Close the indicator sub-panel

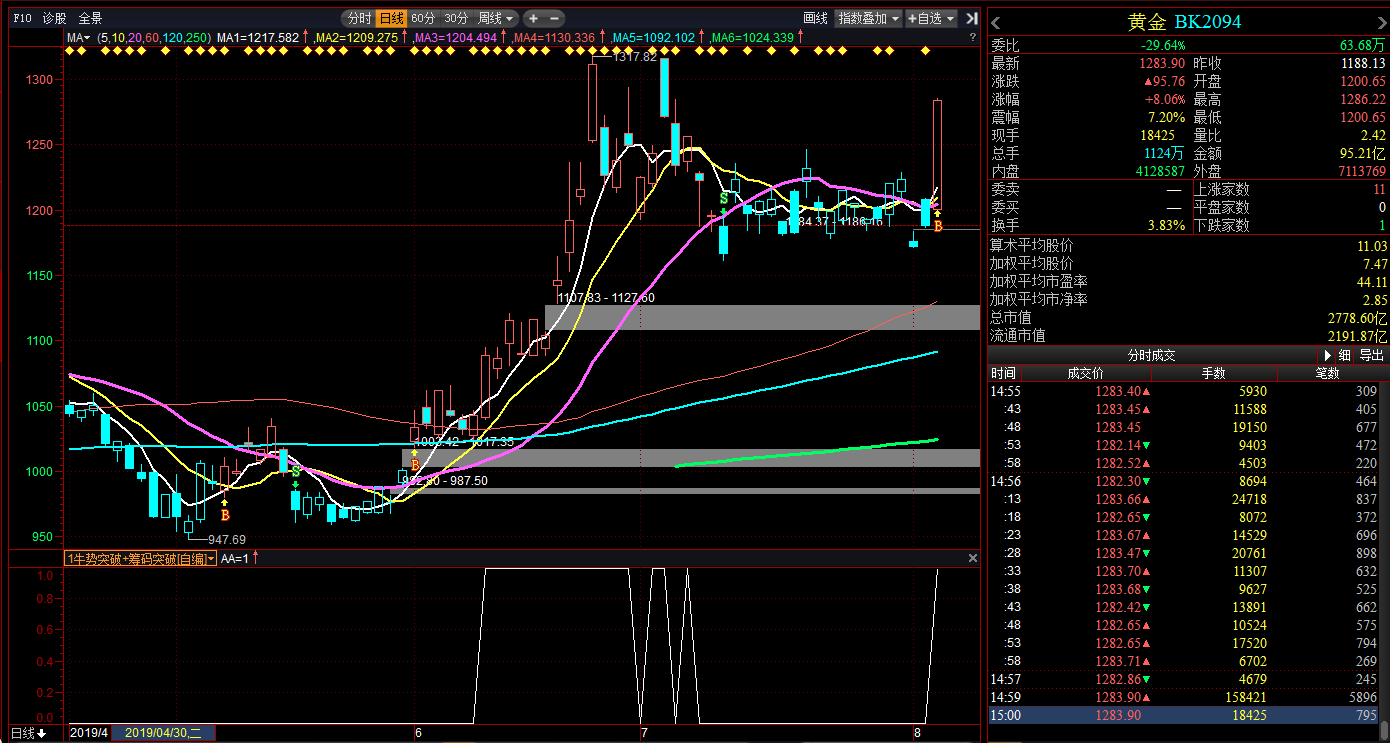click(971, 558)
